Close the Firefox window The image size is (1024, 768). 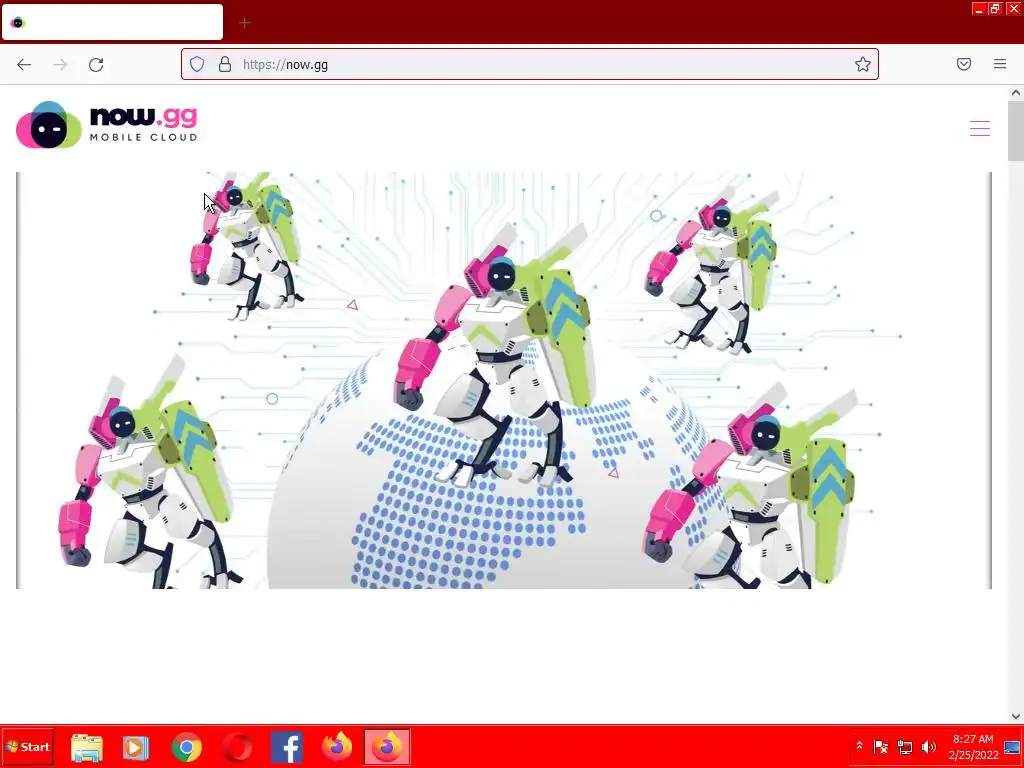[1013, 8]
